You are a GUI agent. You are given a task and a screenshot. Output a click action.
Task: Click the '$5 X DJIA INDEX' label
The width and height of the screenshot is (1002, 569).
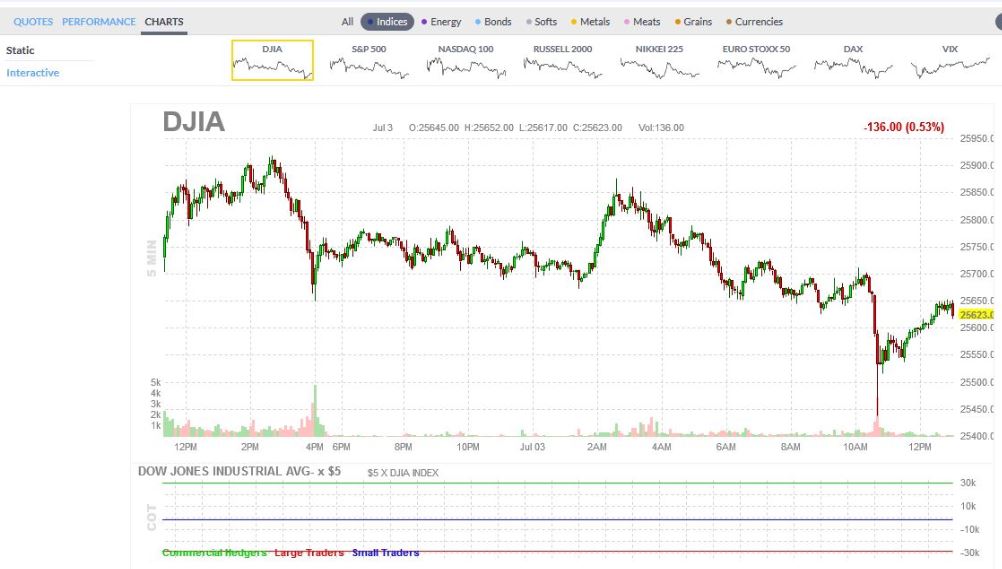[403, 472]
